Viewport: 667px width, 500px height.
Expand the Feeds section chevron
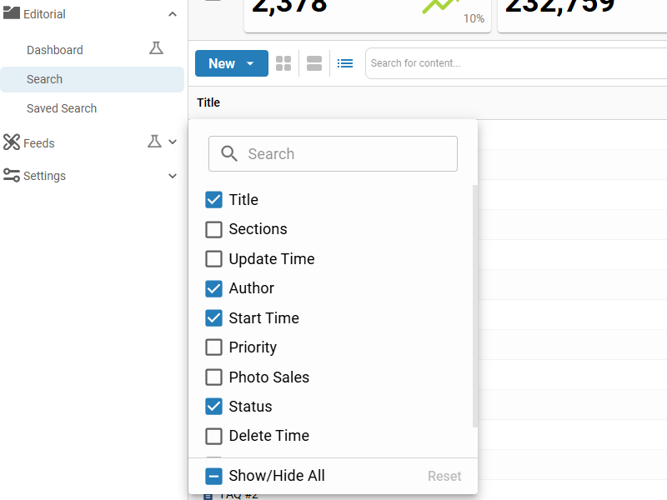(x=172, y=143)
